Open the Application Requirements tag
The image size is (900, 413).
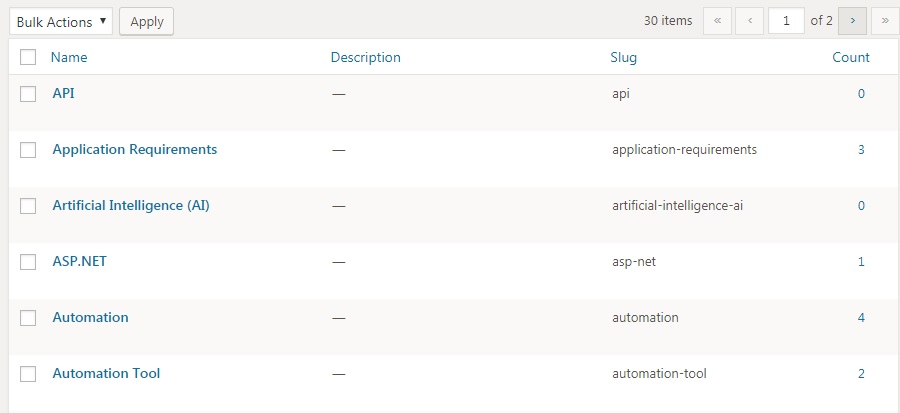134,150
